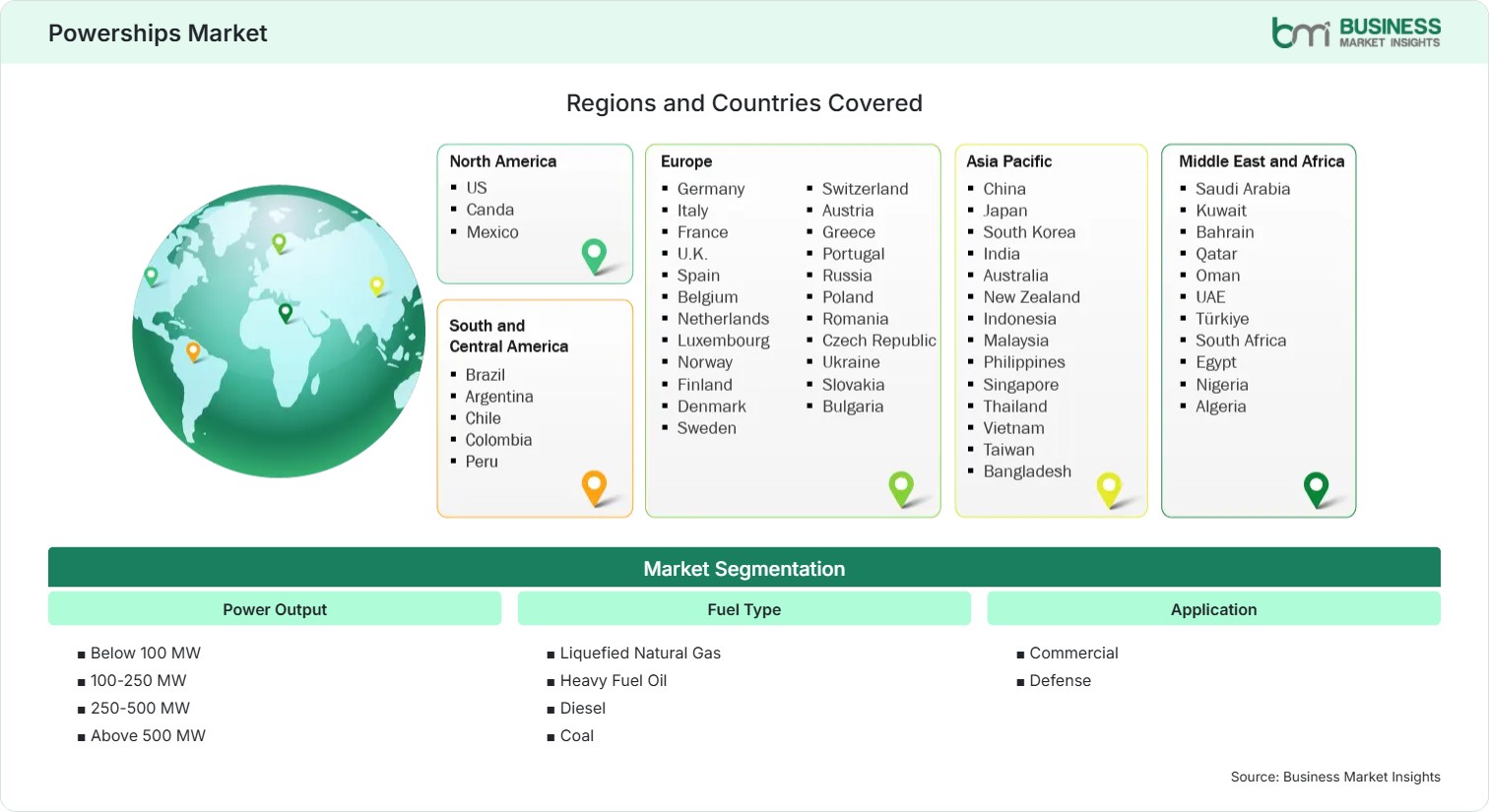
Task: Click Above 500 MW item
Action: coord(149,735)
